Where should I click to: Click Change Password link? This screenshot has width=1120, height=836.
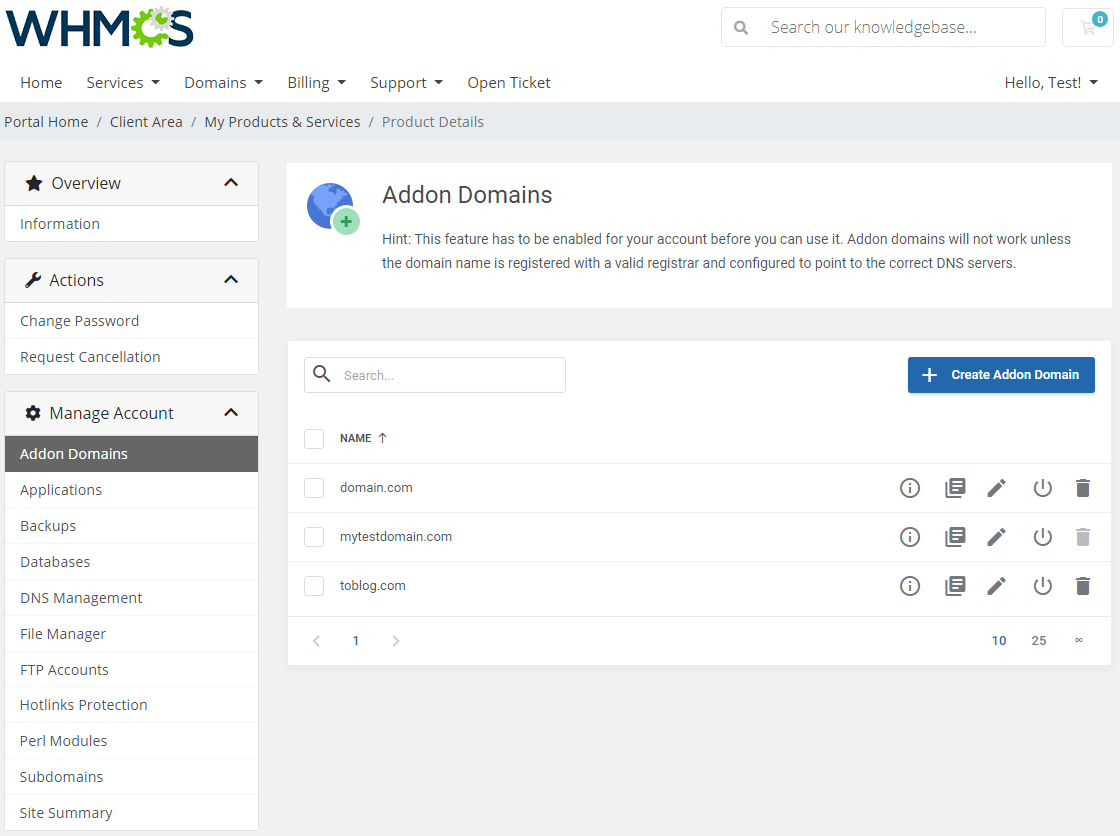(131, 321)
